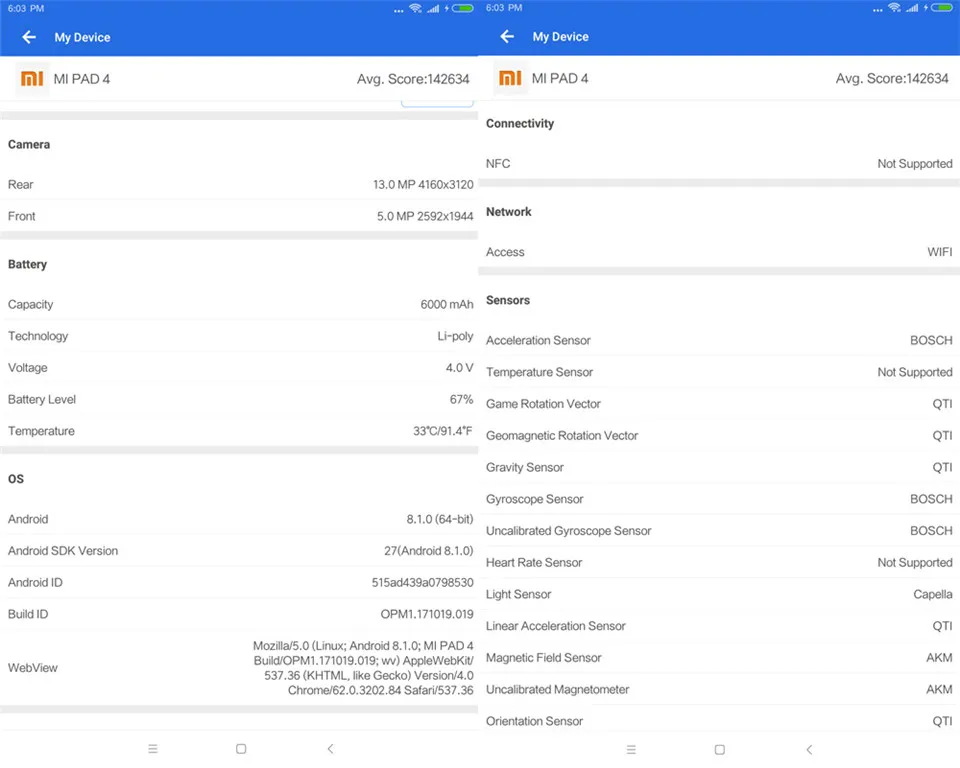Image resolution: width=960 pixels, height=768 pixels.
Task: Tap the navigation back chevron on left screen
Action: pos(331,748)
